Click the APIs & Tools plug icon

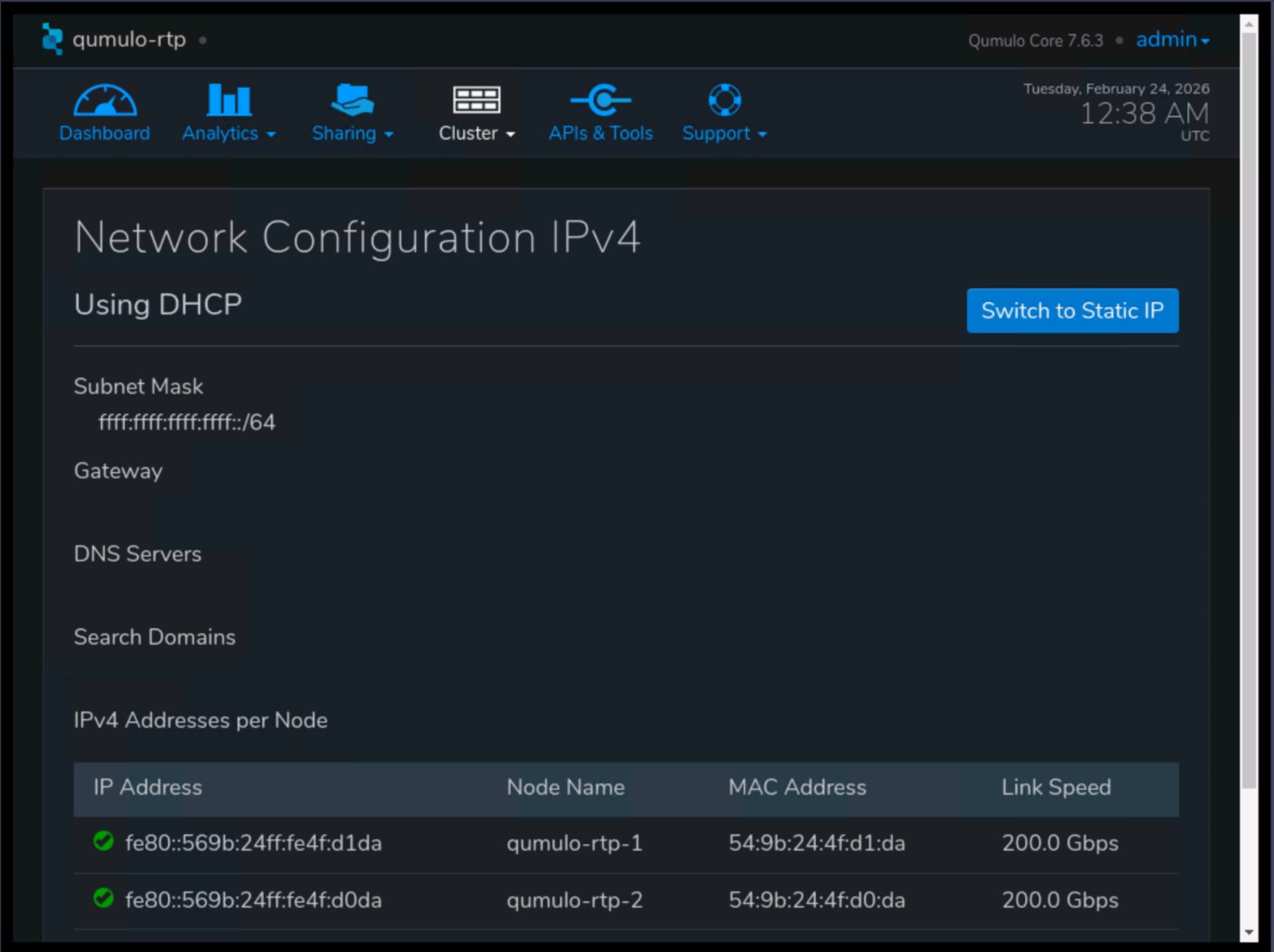[x=600, y=100]
